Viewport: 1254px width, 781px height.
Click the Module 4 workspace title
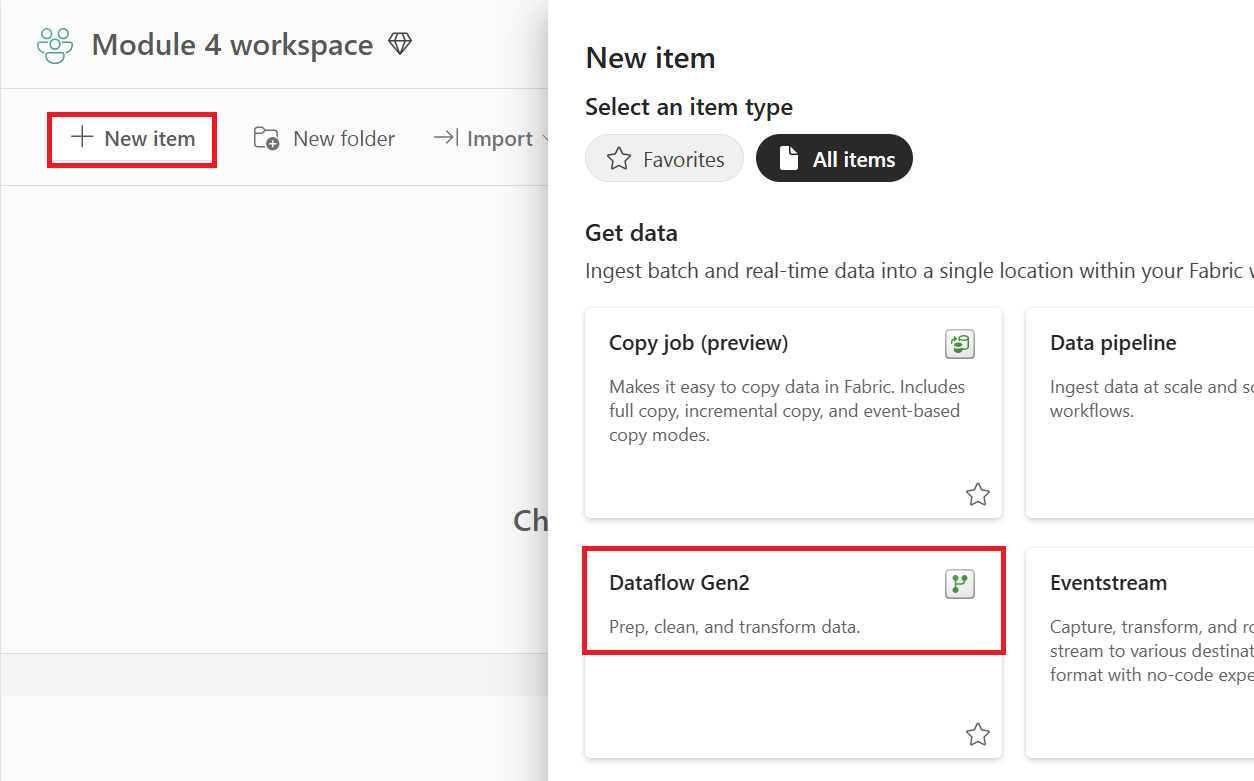pyautogui.click(x=232, y=45)
